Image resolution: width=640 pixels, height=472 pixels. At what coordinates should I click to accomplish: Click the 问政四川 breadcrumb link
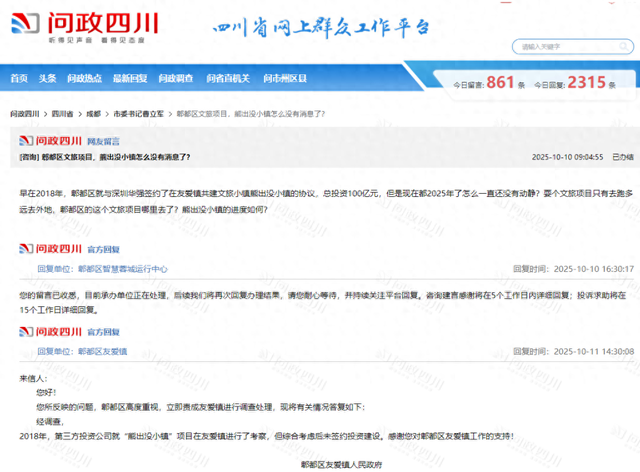[25, 114]
